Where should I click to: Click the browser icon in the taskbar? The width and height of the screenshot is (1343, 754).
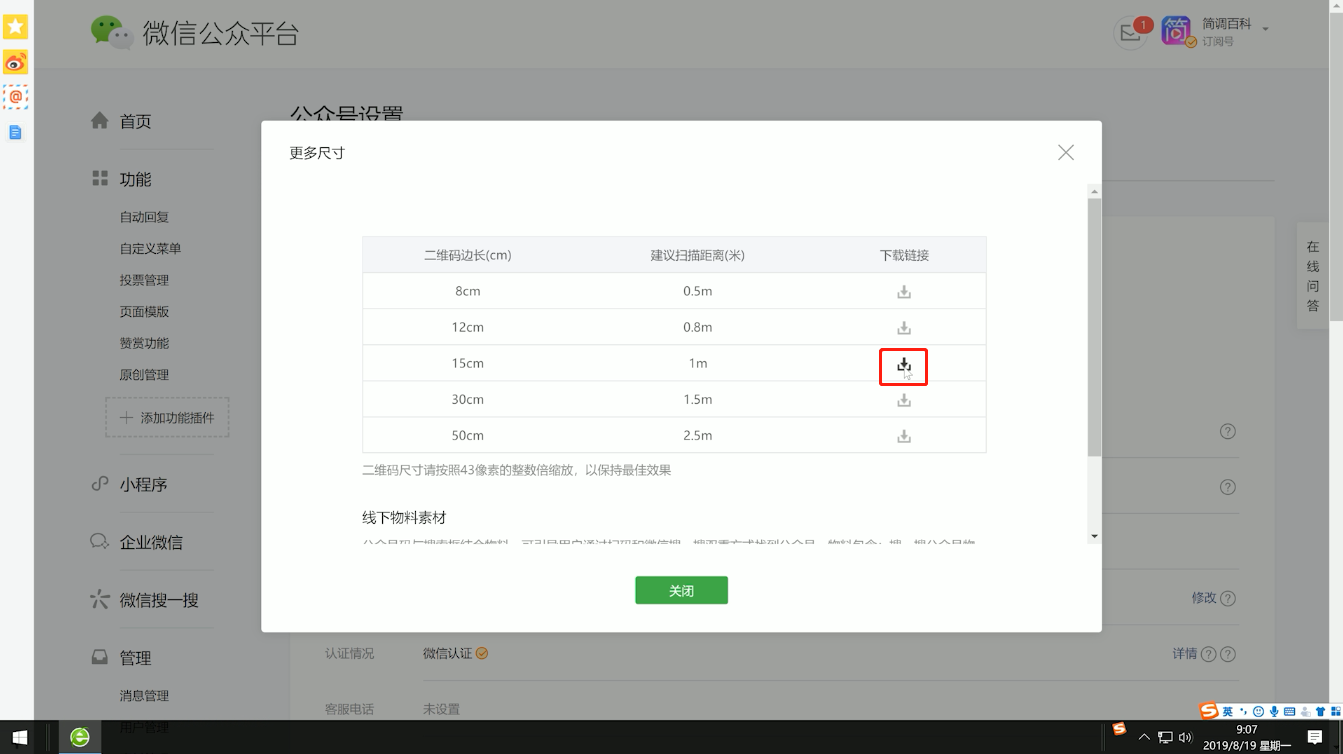tap(80, 738)
